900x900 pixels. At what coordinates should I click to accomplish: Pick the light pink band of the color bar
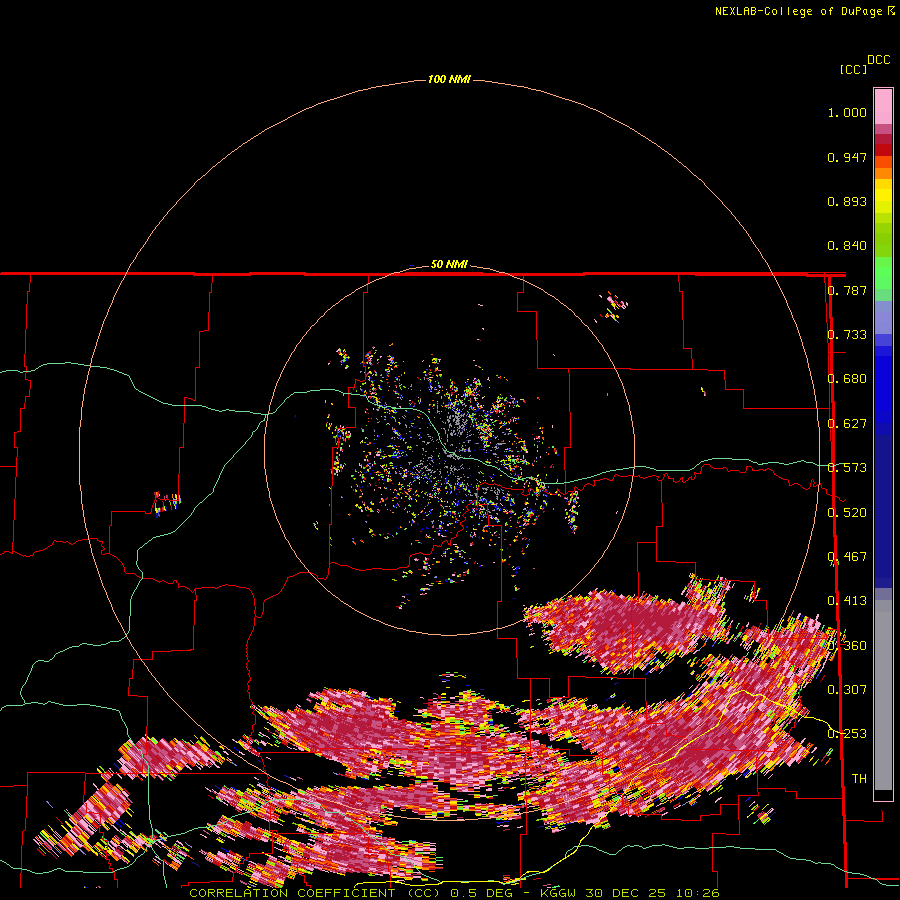[883, 106]
